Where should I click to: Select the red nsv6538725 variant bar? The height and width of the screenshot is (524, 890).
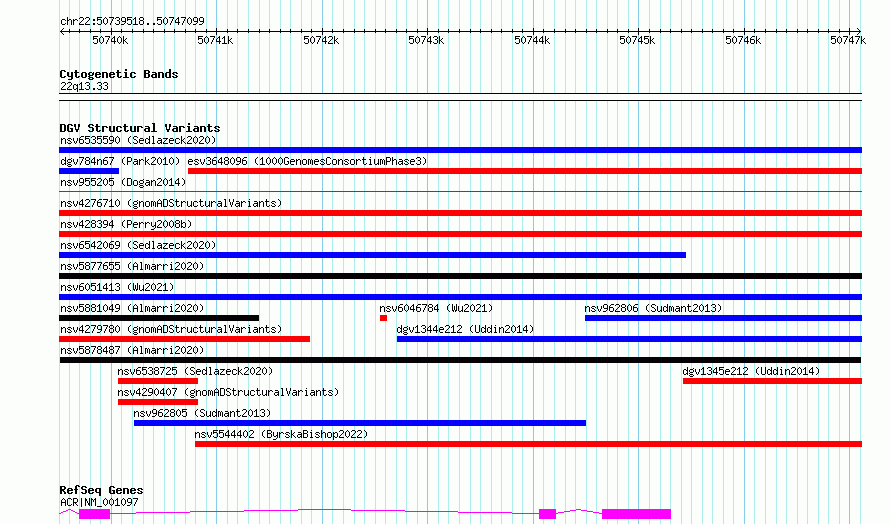click(158, 381)
